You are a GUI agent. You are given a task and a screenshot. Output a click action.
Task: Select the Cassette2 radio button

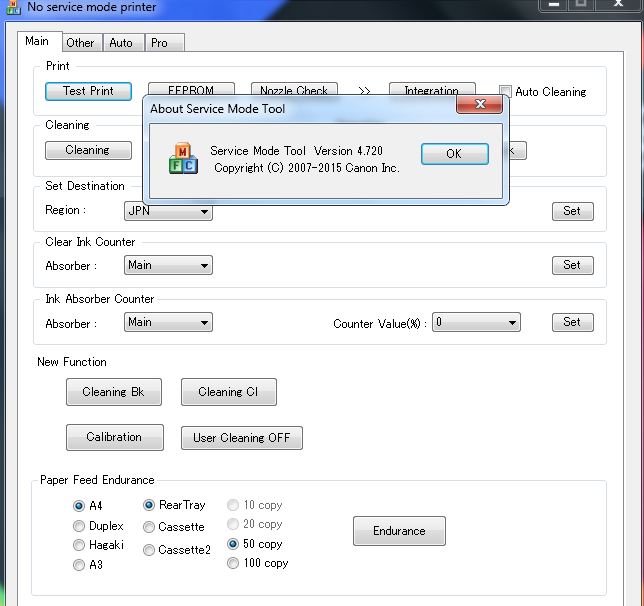pos(149,550)
